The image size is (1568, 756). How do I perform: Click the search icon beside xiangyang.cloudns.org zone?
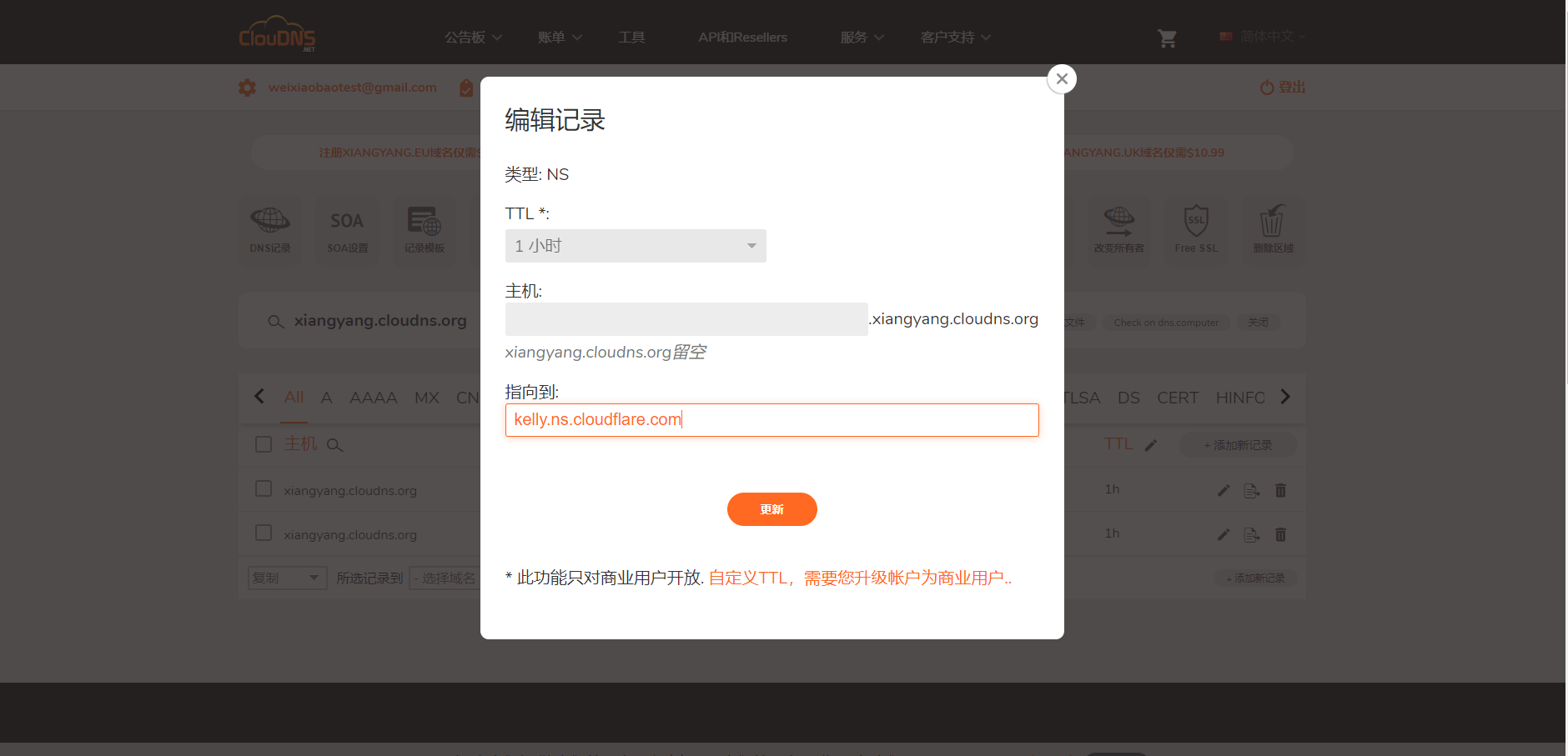point(276,322)
